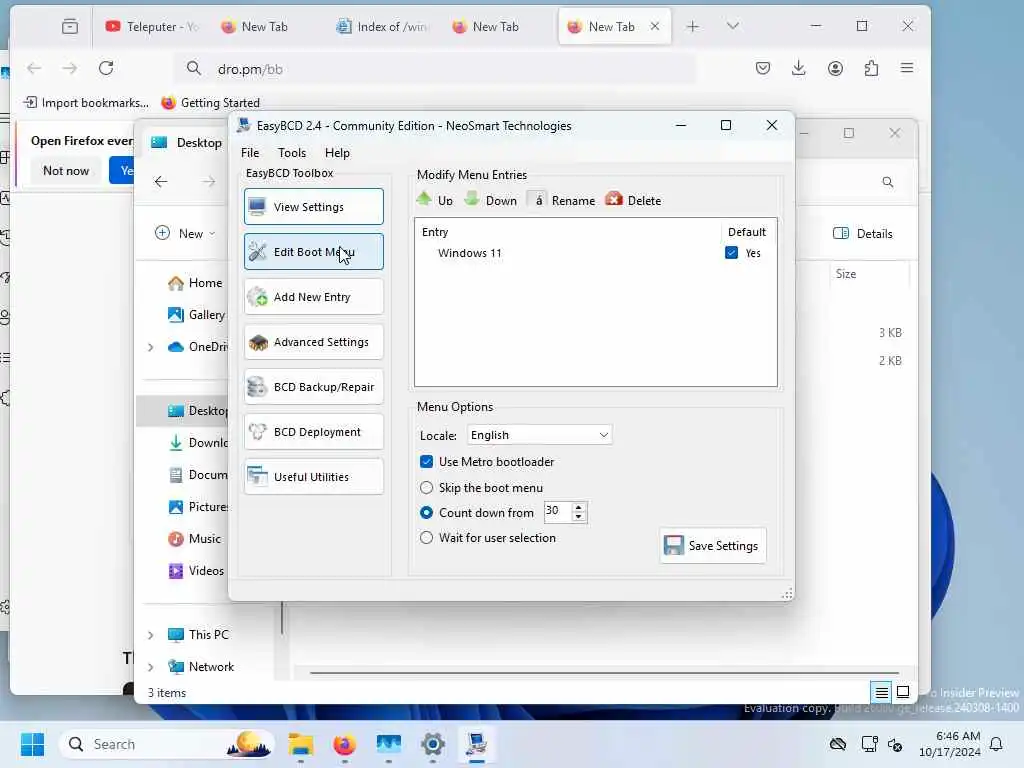Open Firefox account icon
Viewport: 1024px width, 768px height.
835,68
